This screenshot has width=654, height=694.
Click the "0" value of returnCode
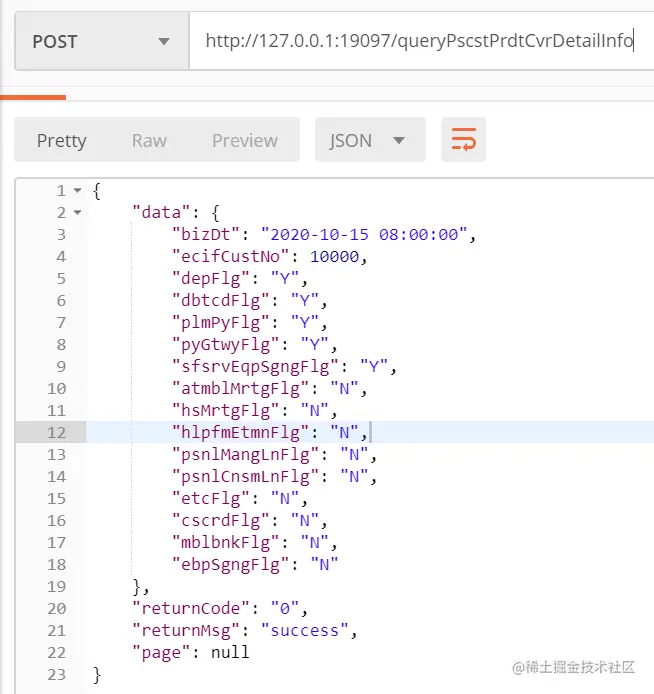click(285, 609)
